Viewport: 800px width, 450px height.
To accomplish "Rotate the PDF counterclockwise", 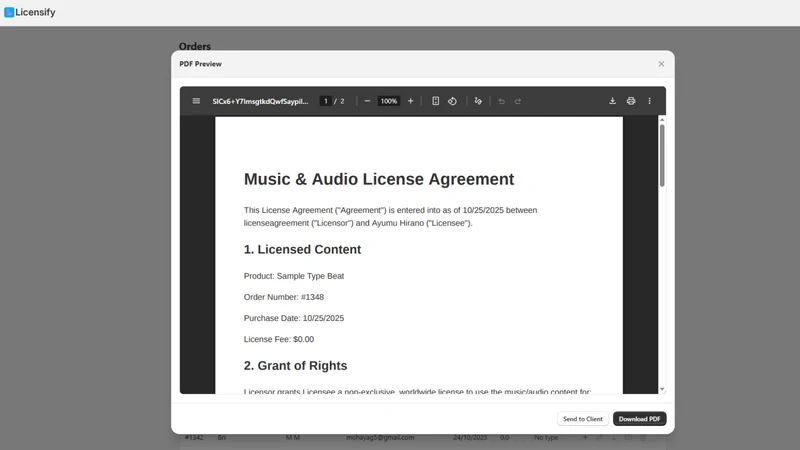I will pyautogui.click(x=452, y=101).
